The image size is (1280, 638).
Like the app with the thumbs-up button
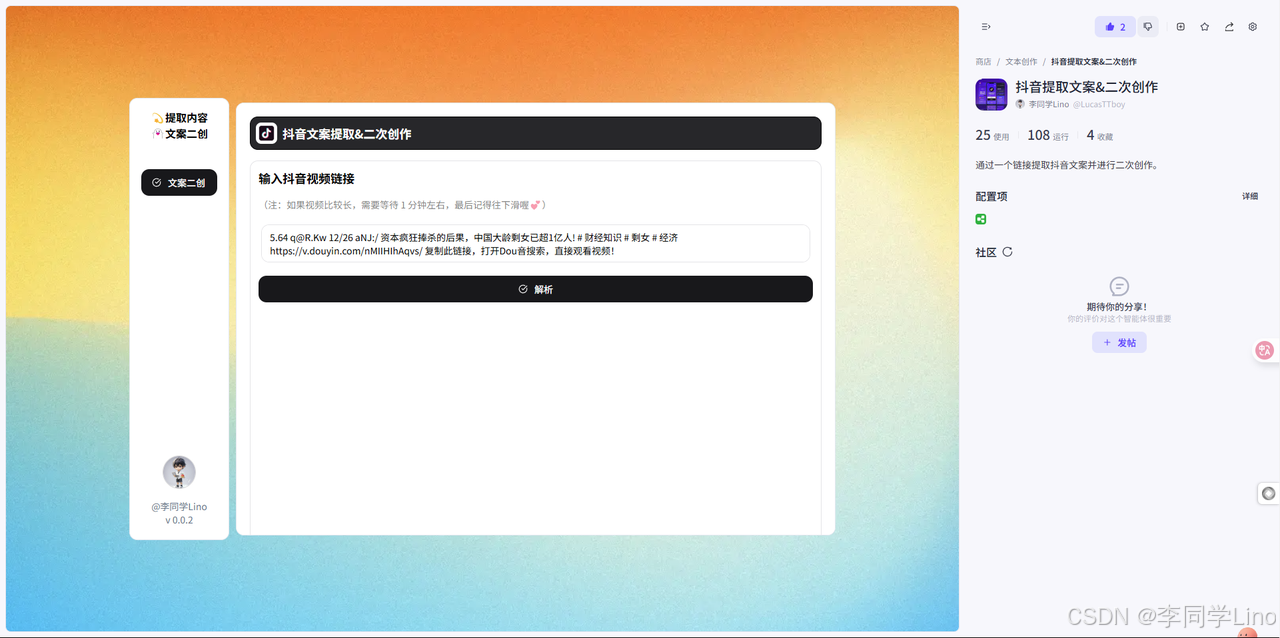(x=1115, y=27)
